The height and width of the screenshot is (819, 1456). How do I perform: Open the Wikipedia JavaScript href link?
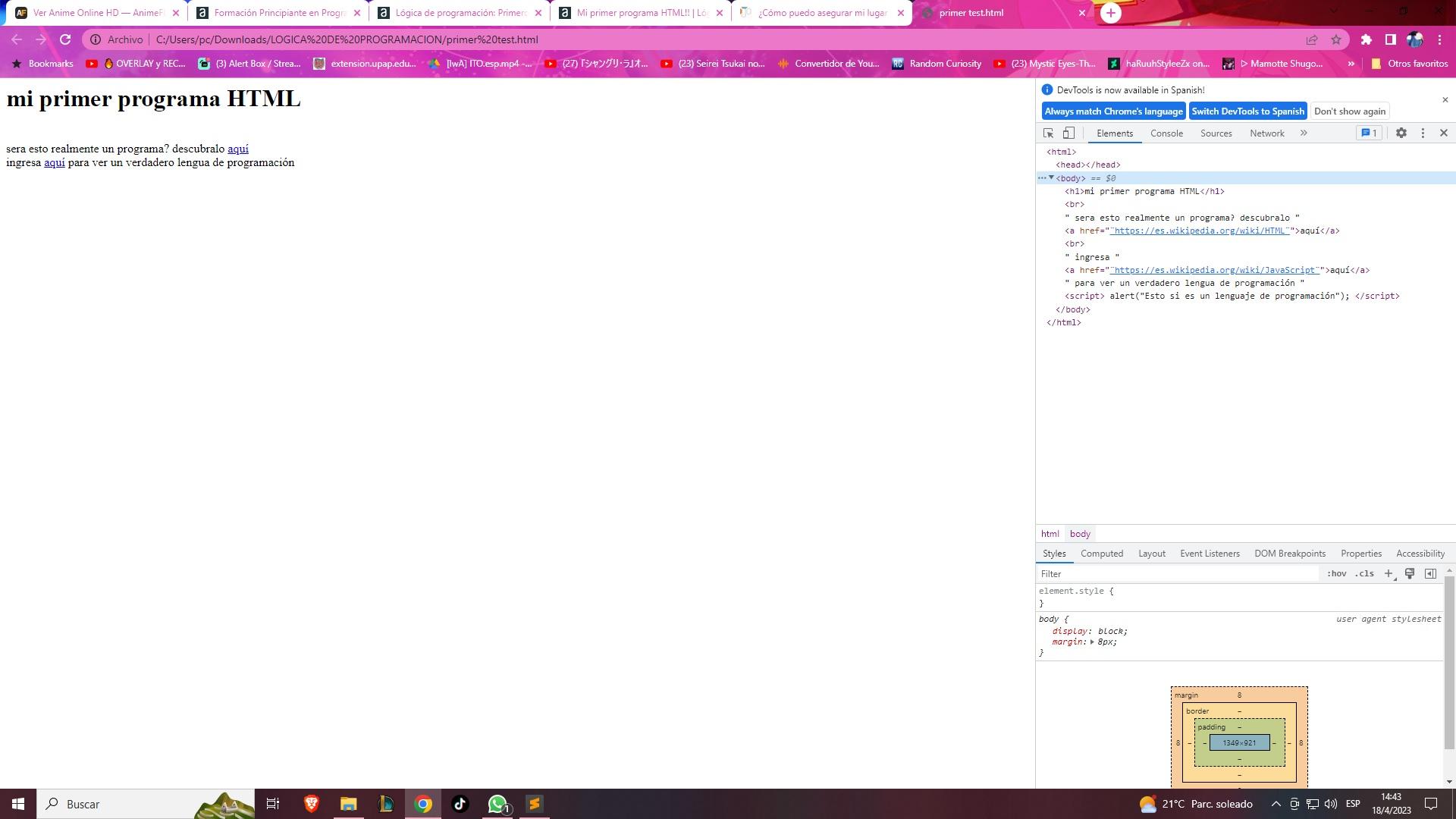[1214, 270]
